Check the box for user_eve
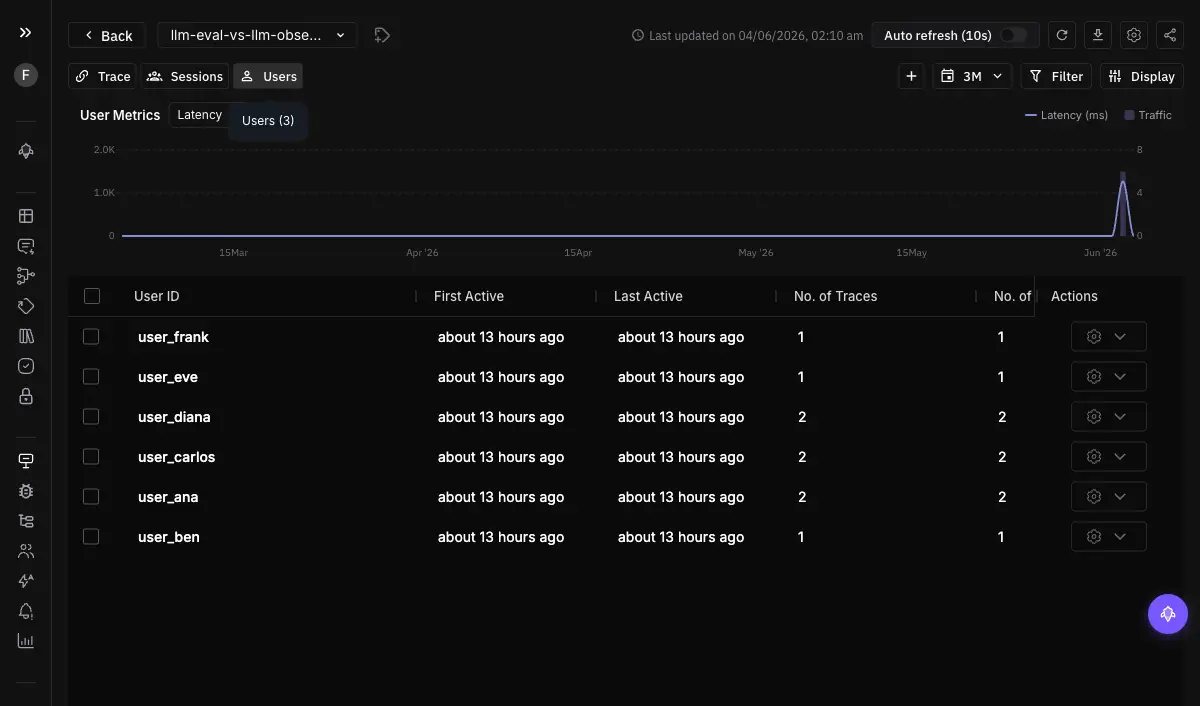The width and height of the screenshot is (1200, 706). pyautogui.click(x=91, y=377)
